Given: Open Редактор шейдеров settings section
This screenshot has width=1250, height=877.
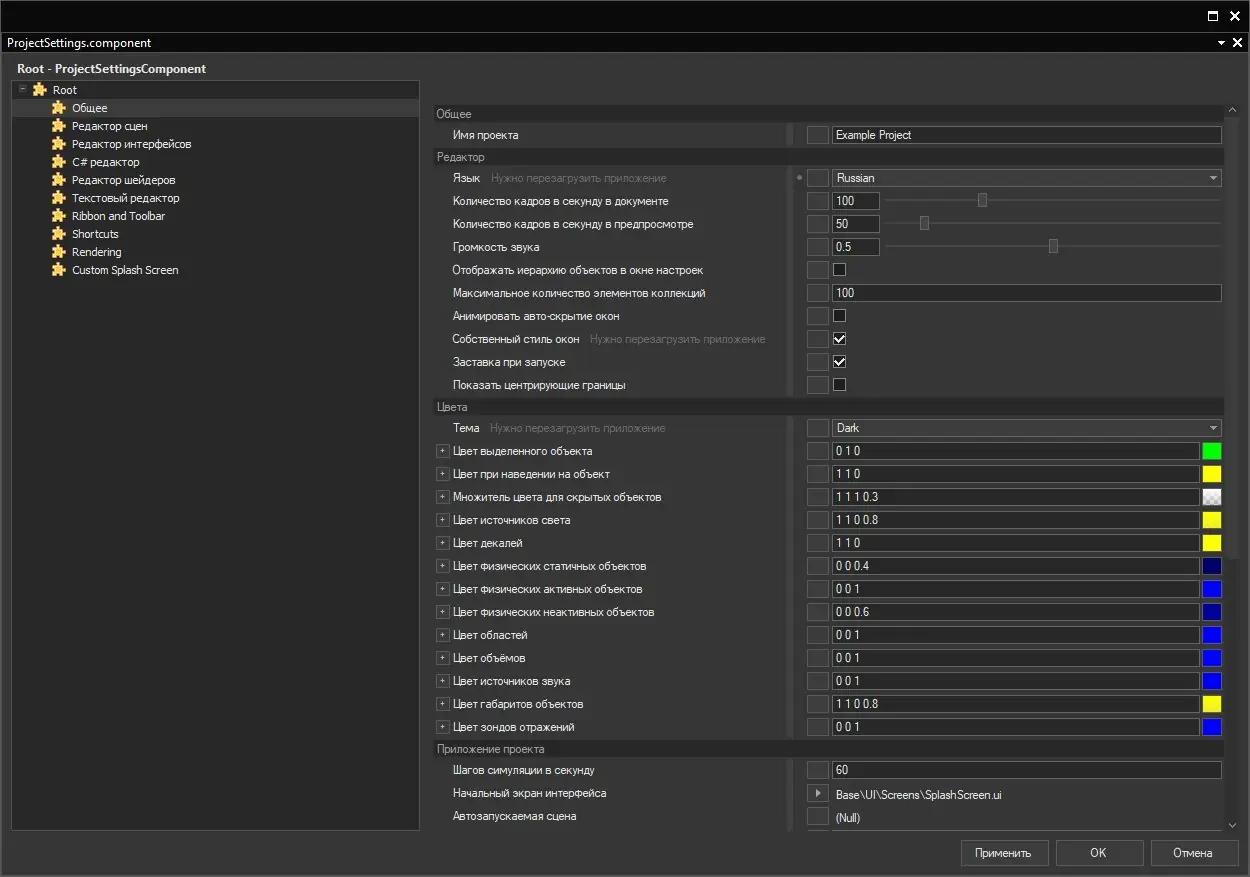Looking at the screenshot, I should pos(123,180).
